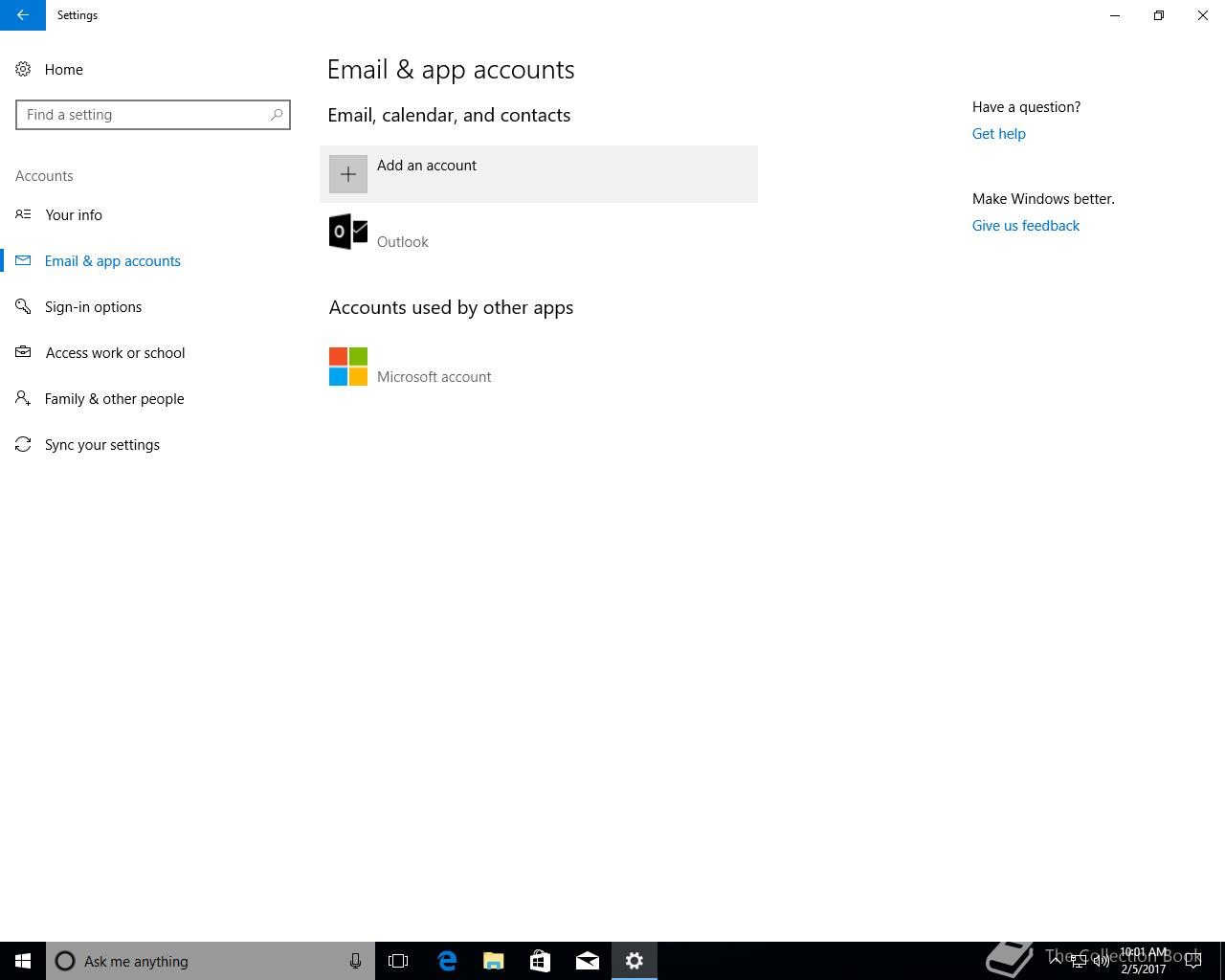Click the back arrow in Settings title bar
Screen dimensions: 1225x980
22,15
